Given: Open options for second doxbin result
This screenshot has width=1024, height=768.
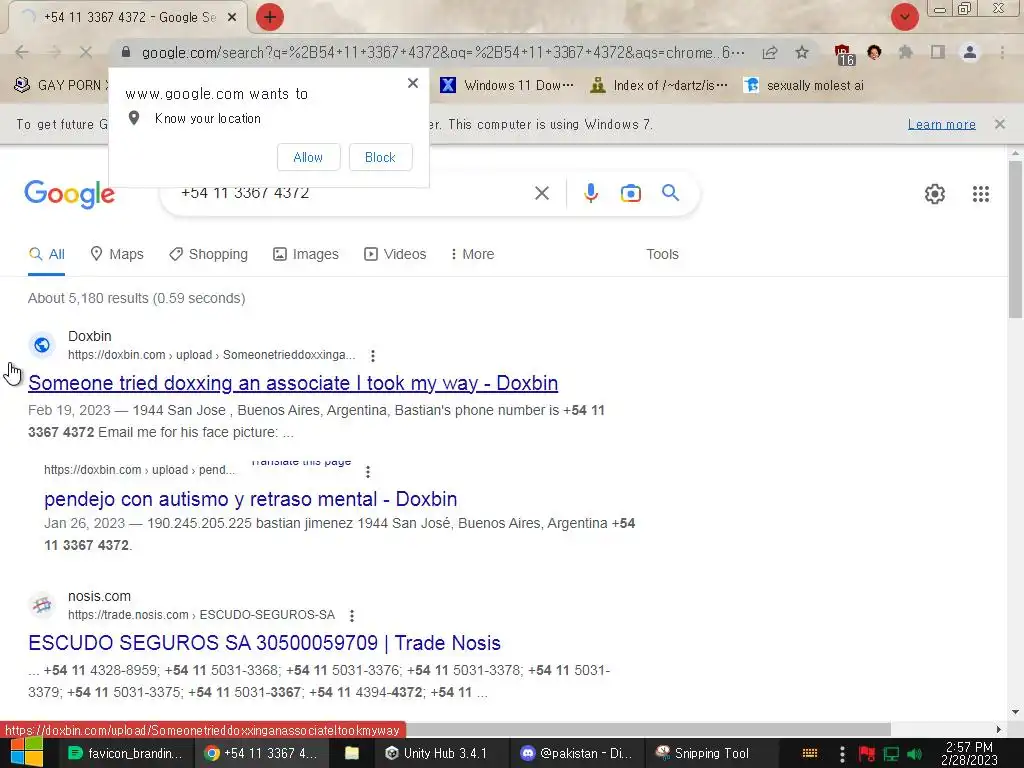Looking at the screenshot, I should coord(368,472).
